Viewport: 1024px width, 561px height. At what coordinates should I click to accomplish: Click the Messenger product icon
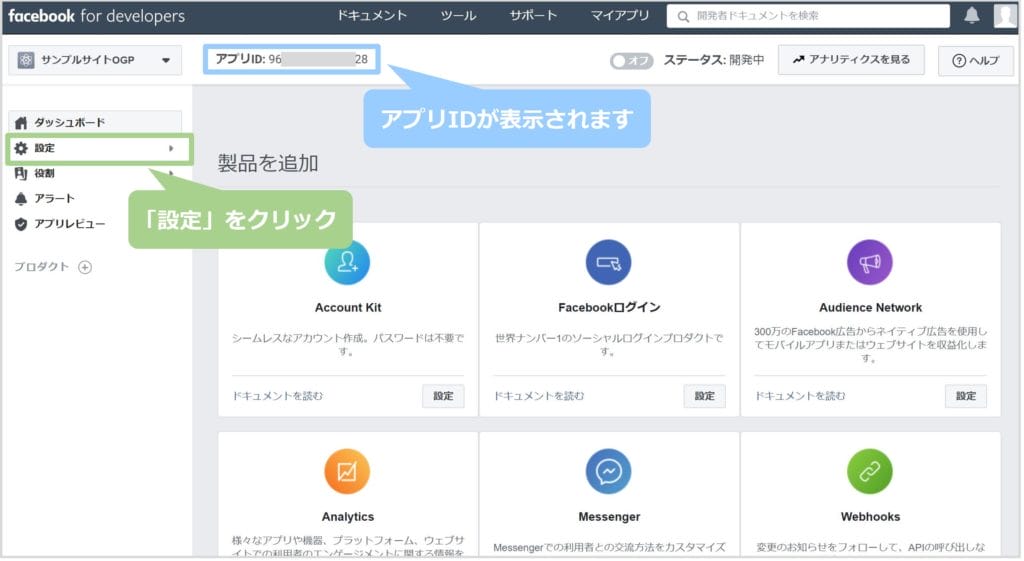pos(609,472)
